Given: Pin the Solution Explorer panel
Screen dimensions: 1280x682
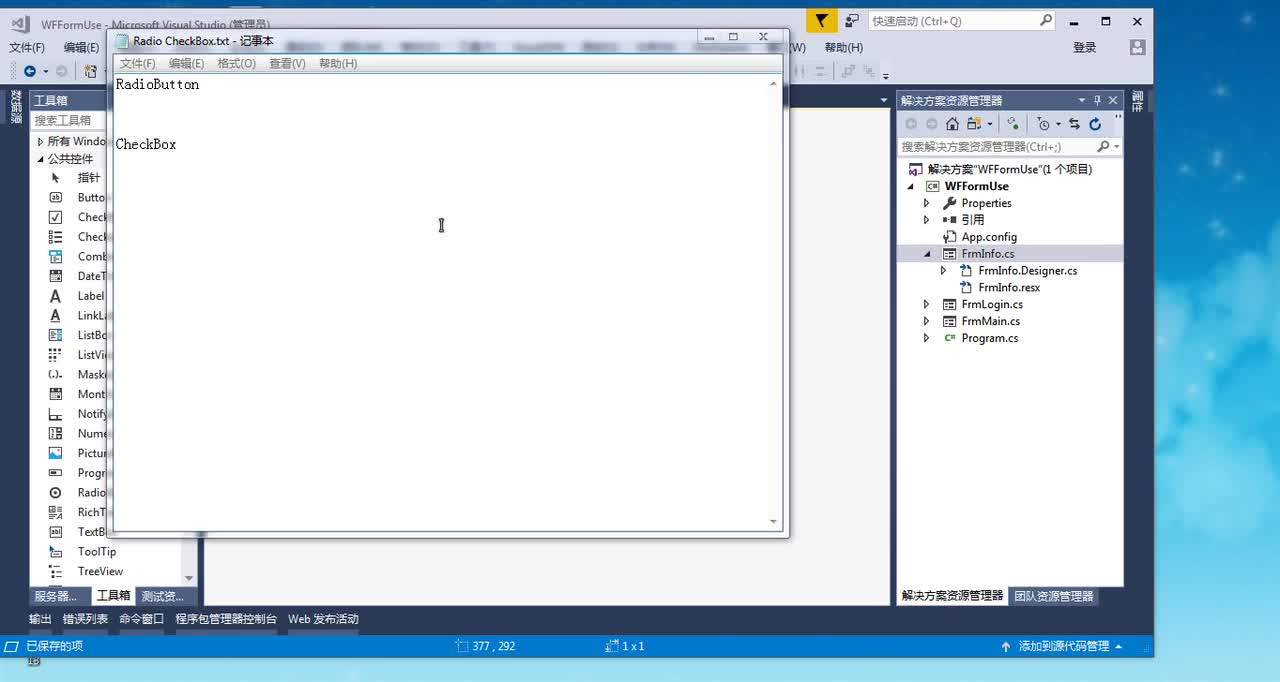Looking at the screenshot, I should tap(1097, 100).
